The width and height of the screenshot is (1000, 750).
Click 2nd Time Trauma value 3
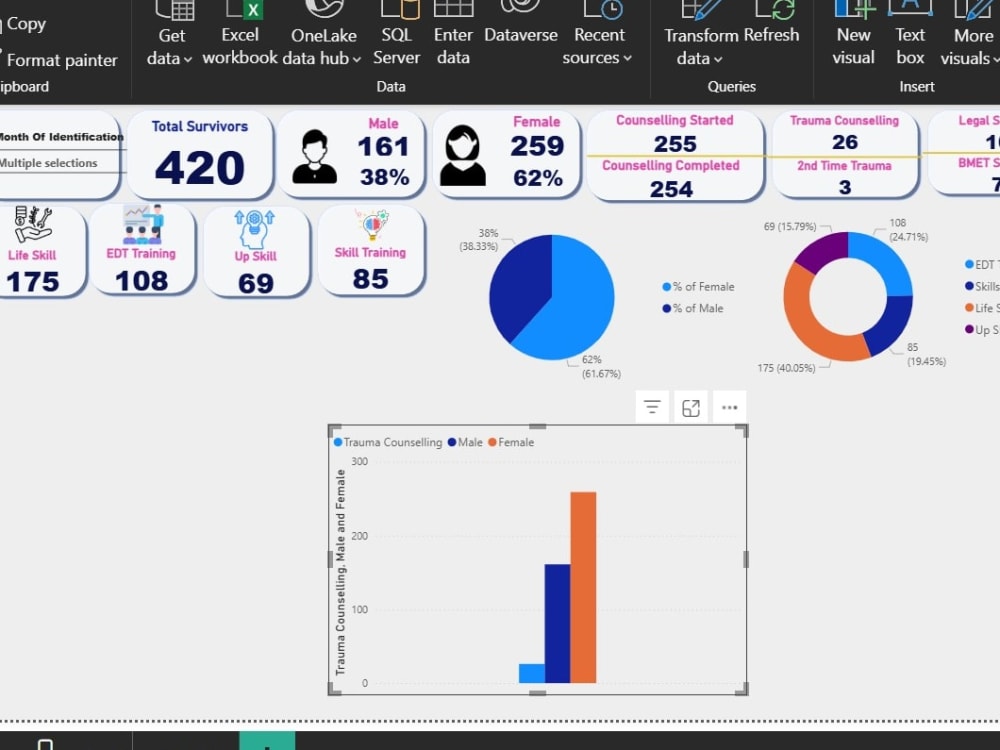(x=844, y=187)
